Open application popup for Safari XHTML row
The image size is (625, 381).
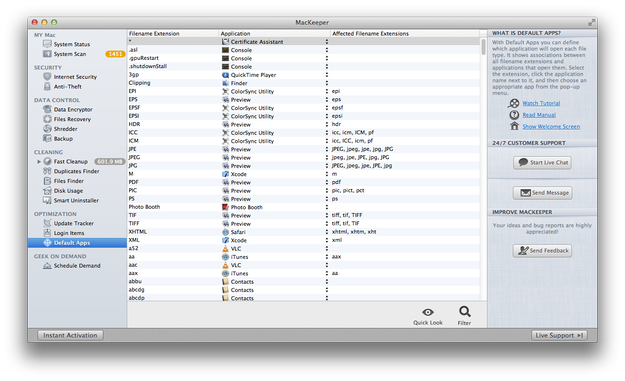click(326, 232)
